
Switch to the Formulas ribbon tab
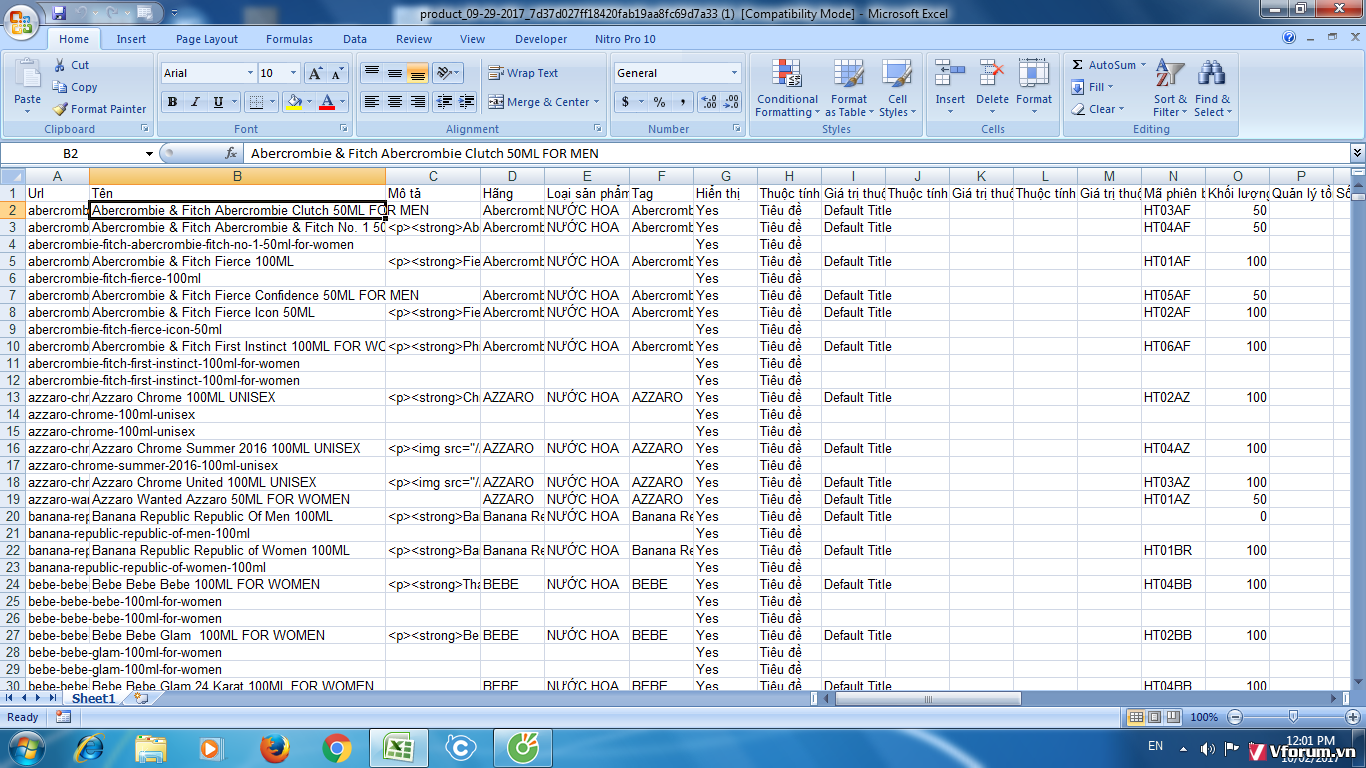[x=289, y=39]
